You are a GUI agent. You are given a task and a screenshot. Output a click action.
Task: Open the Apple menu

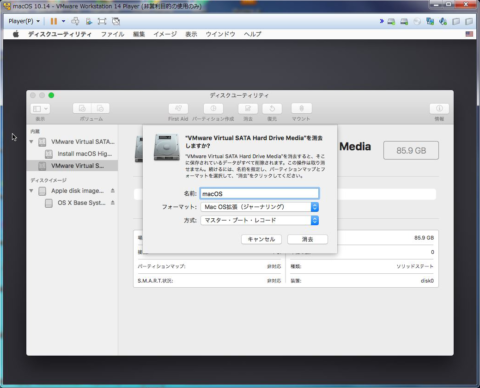[16, 34]
